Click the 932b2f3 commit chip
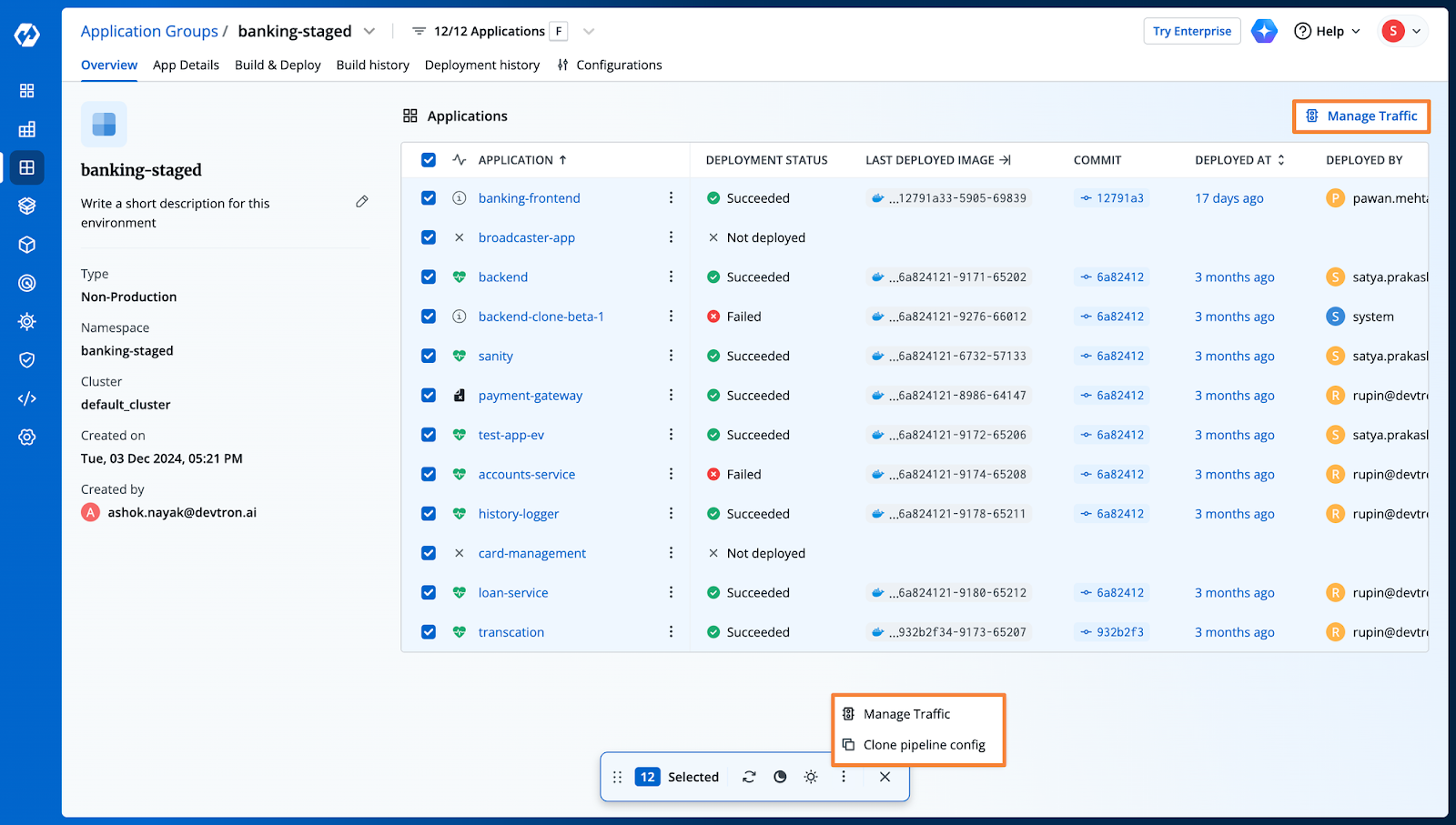This screenshot has height=825, width=1456. (x=1112, y=632)
